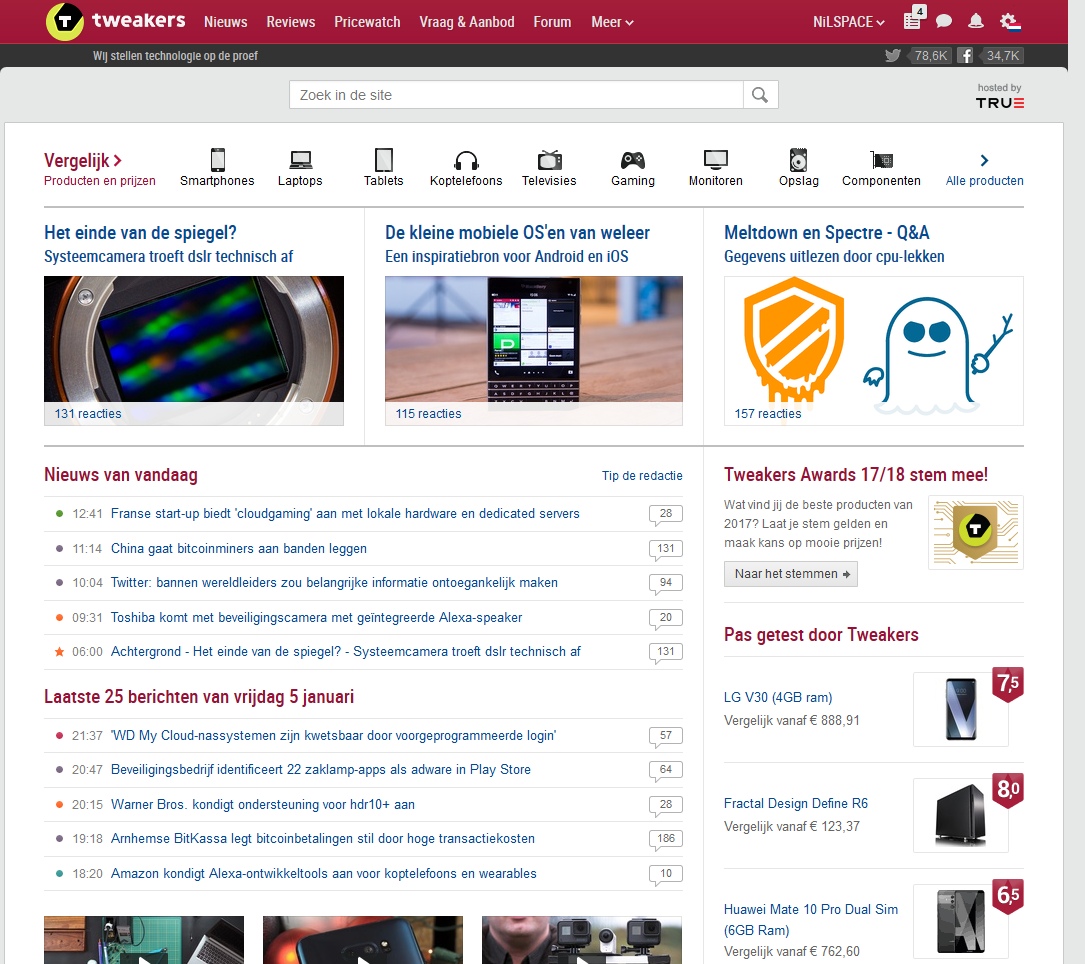Open the Meltdown and Spectre logos thumbnail

(874, 350)
